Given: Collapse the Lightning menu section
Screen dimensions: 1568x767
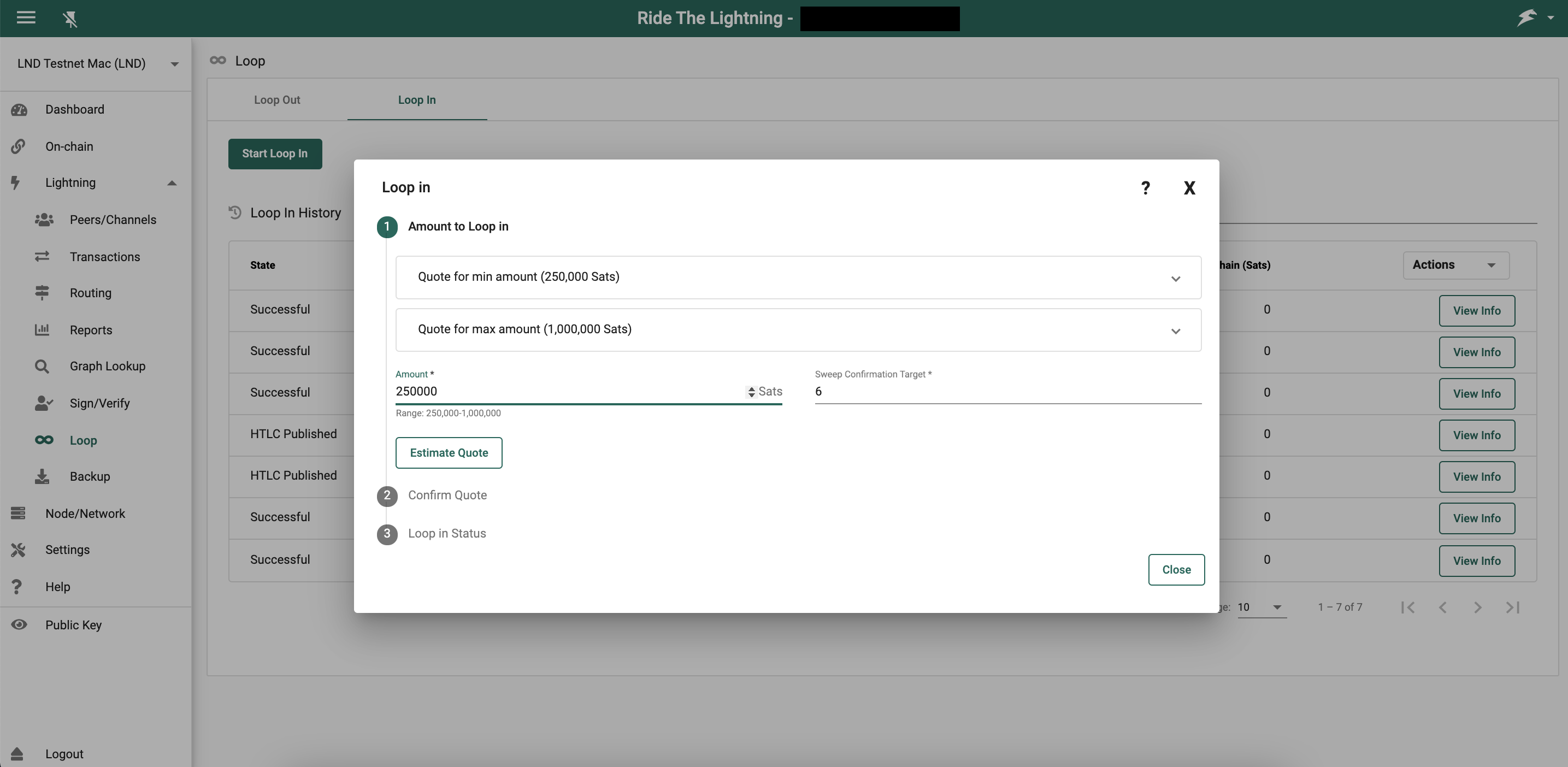Looking at the screenshot, I should point(172,182).
